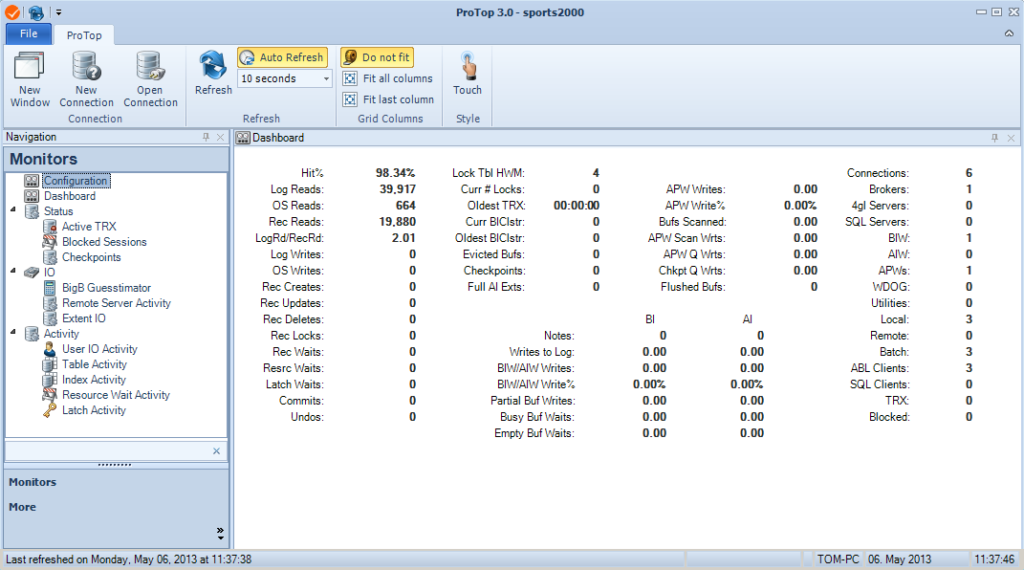The width and height of the screenshot is (1024, 570).
Task: Click the Oldest TRX time 00:00:00
Action: pos(577,206)
